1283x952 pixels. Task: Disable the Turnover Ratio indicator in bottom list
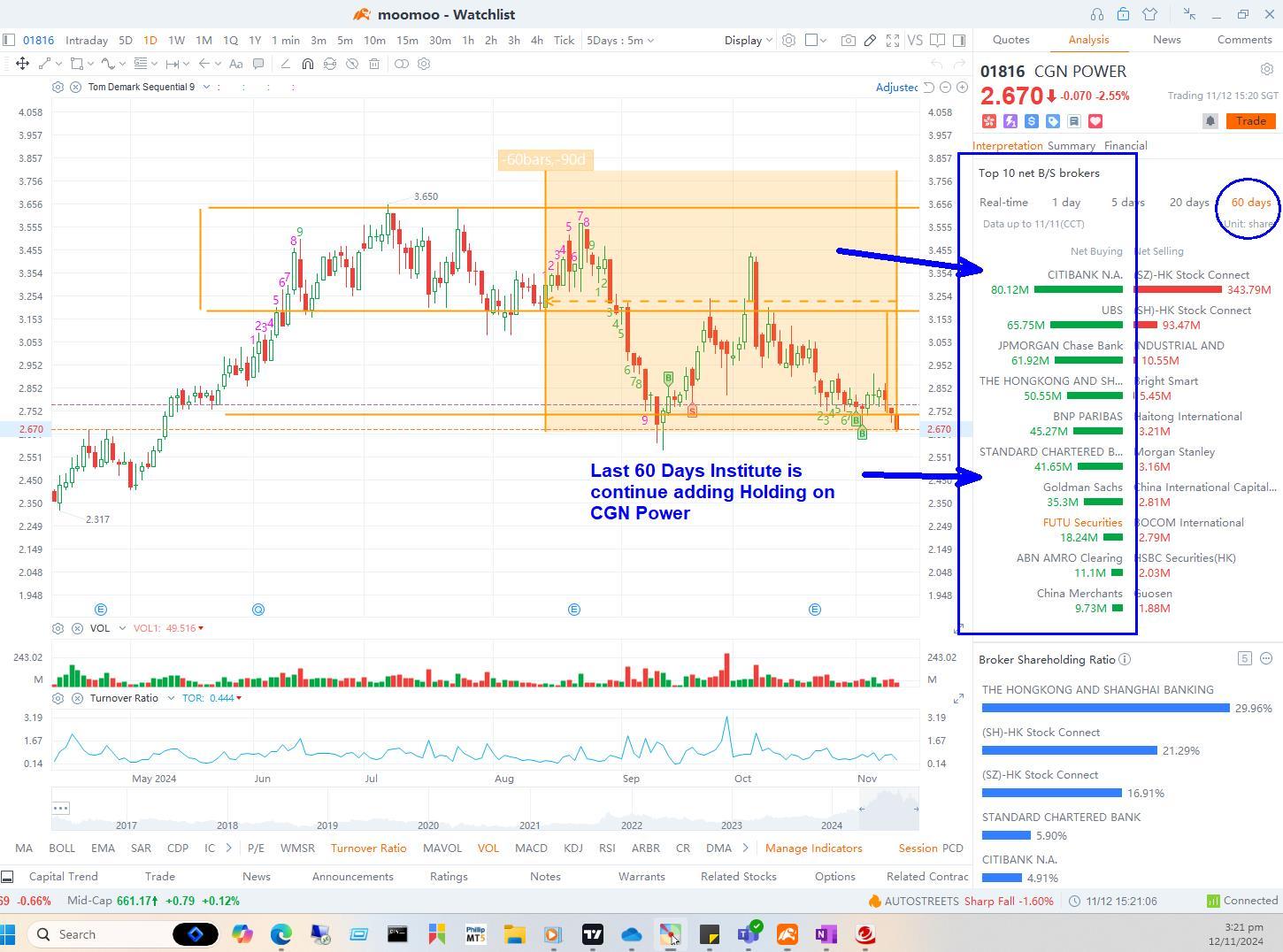(x=368, y=848)
